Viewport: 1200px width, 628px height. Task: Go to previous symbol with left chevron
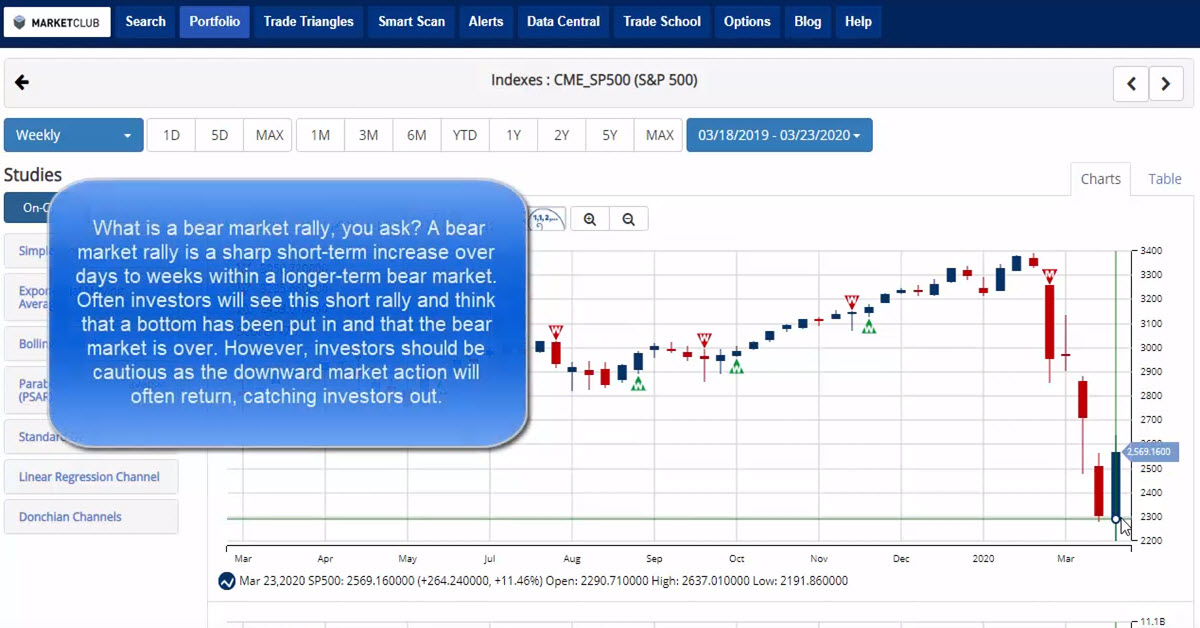point(1131,84)
